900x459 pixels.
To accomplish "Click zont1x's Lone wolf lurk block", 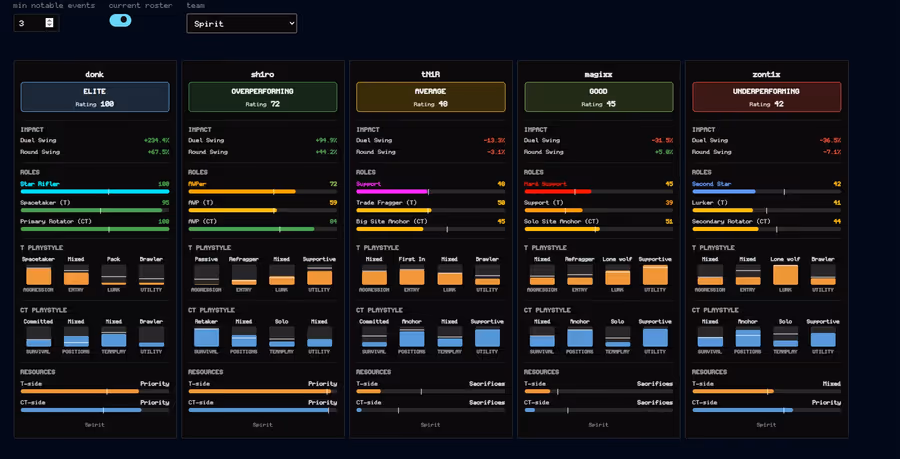I will pyautogui.click(x=785, y=275).
